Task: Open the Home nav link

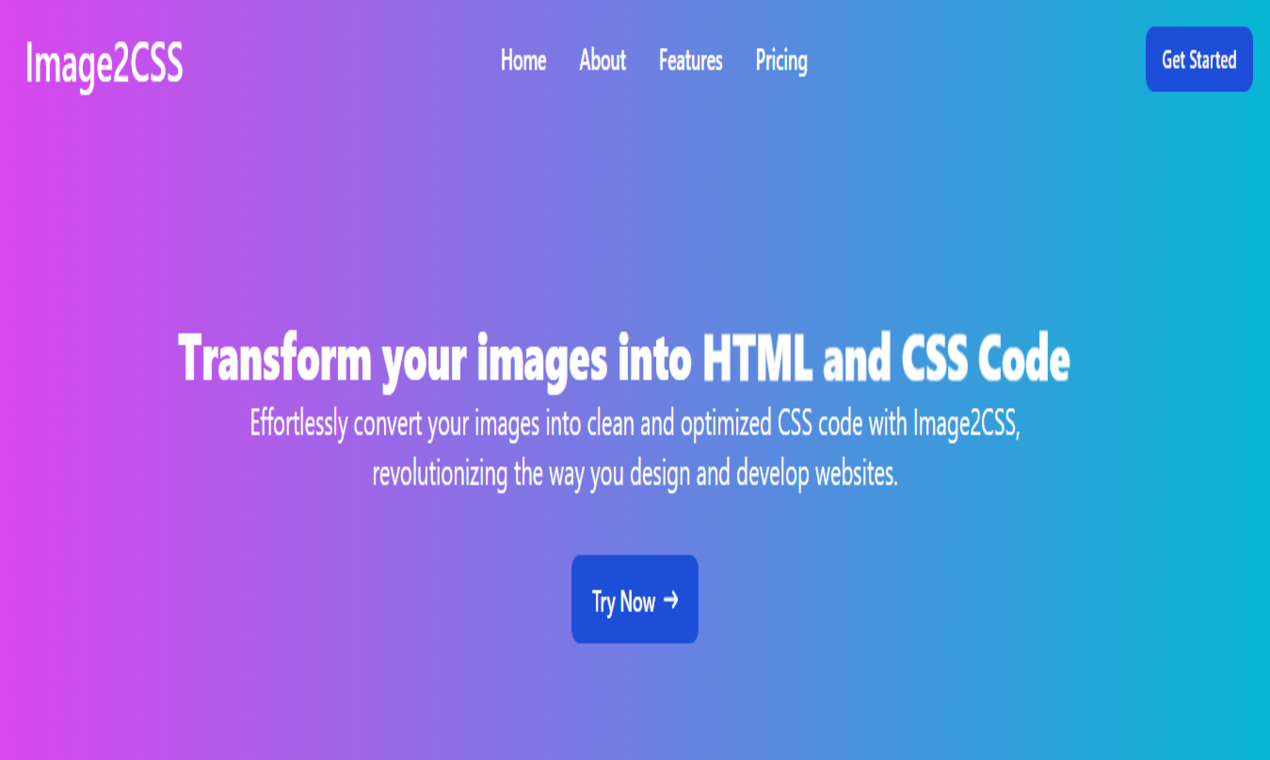Action: (x=523, y=60)
